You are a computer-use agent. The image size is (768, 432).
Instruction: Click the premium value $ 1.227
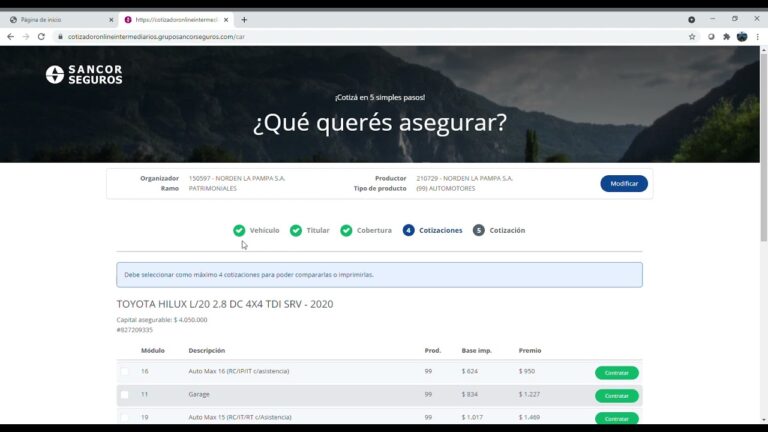point(529,394)
